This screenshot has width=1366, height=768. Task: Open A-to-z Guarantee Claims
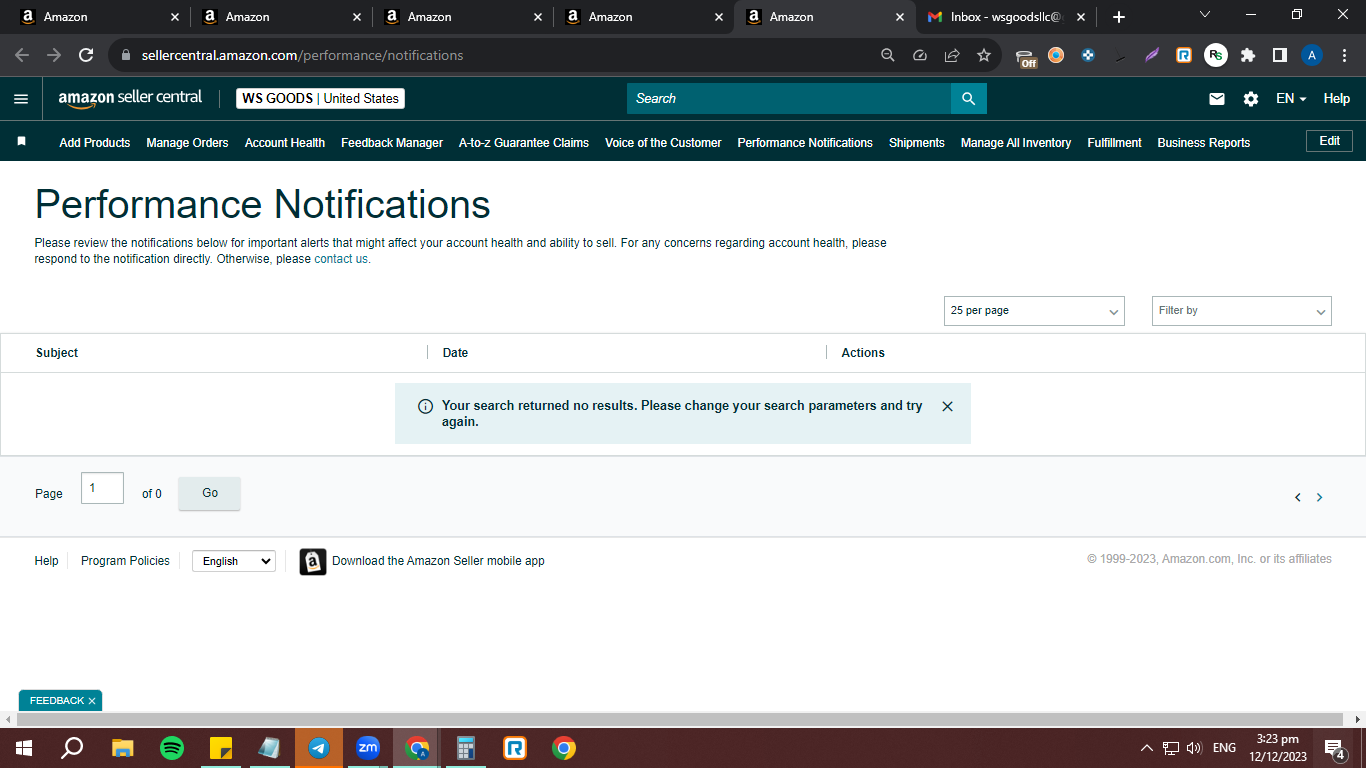click(x=524, y=143)
